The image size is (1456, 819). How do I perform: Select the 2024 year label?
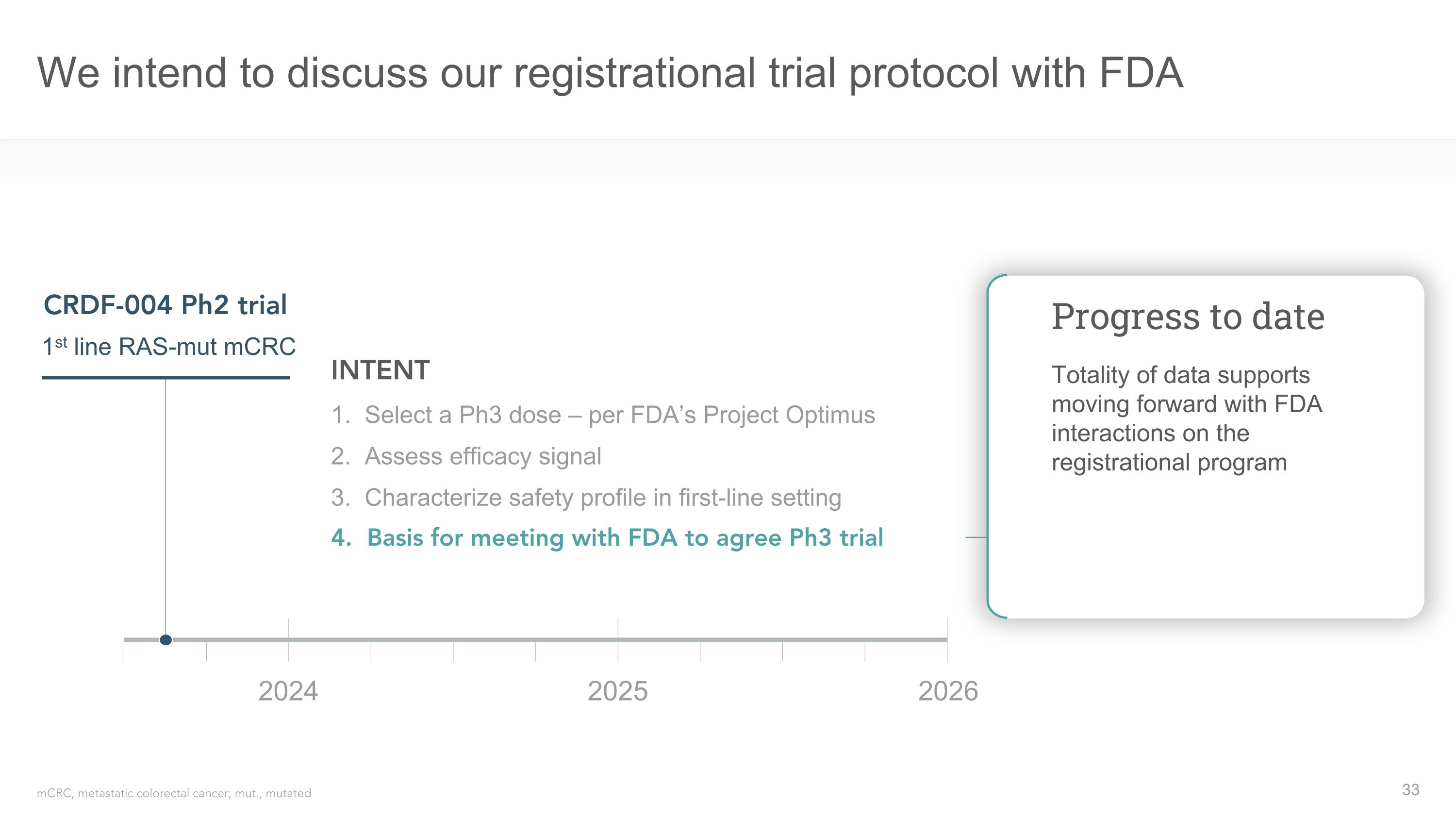tap(288, 691)
